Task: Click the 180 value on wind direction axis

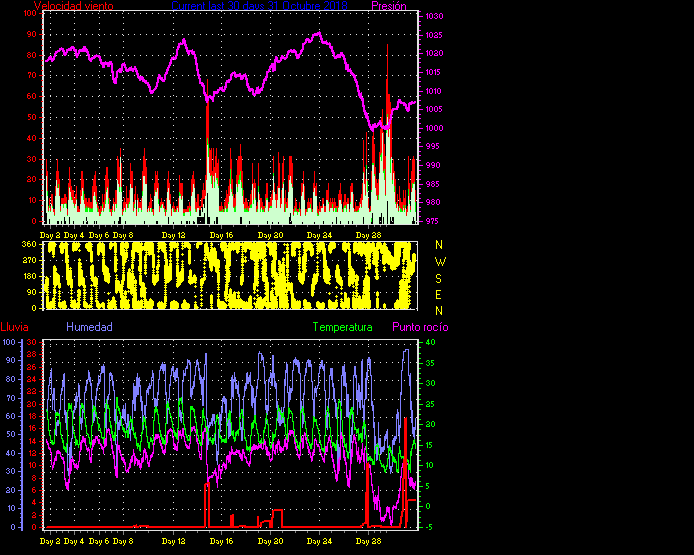Action: 31,277
